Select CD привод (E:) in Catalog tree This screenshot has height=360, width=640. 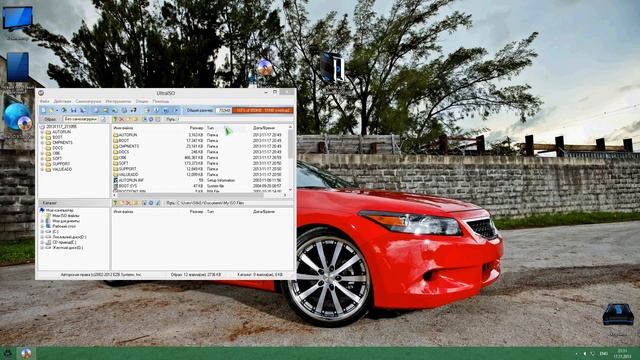64,242
